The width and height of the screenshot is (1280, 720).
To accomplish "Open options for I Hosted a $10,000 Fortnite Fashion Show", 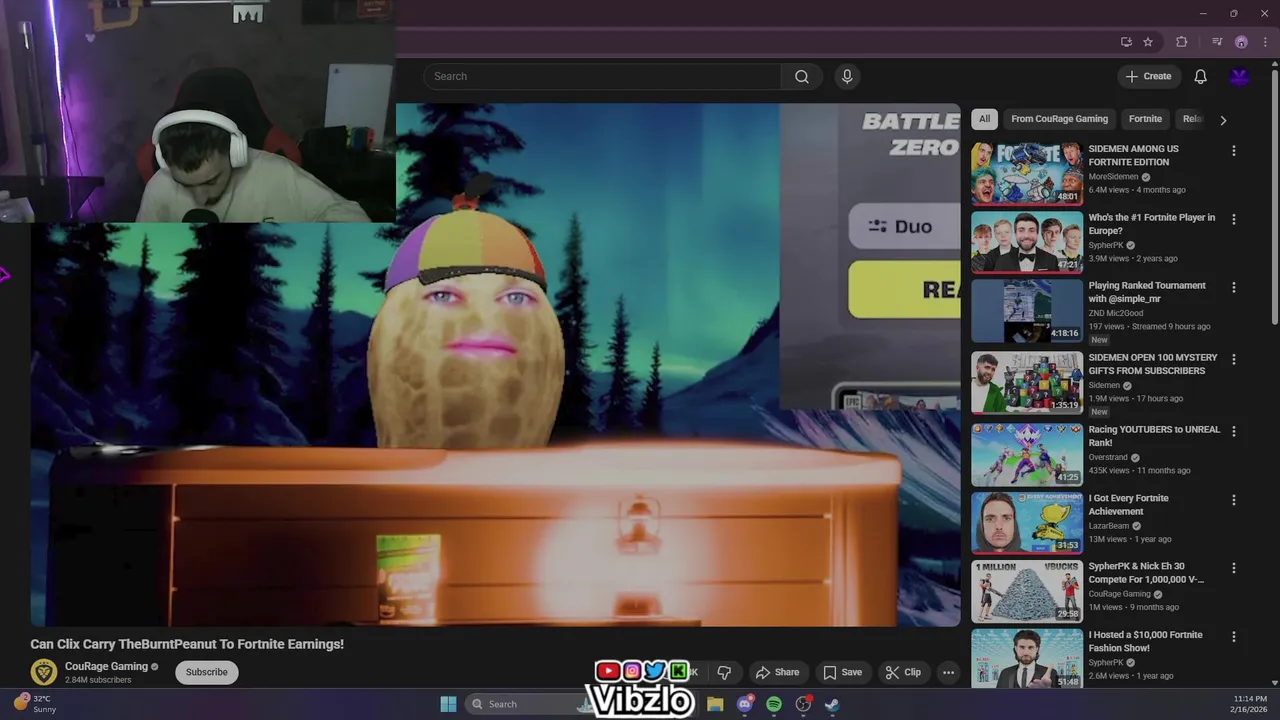I will coord(1233,636).
